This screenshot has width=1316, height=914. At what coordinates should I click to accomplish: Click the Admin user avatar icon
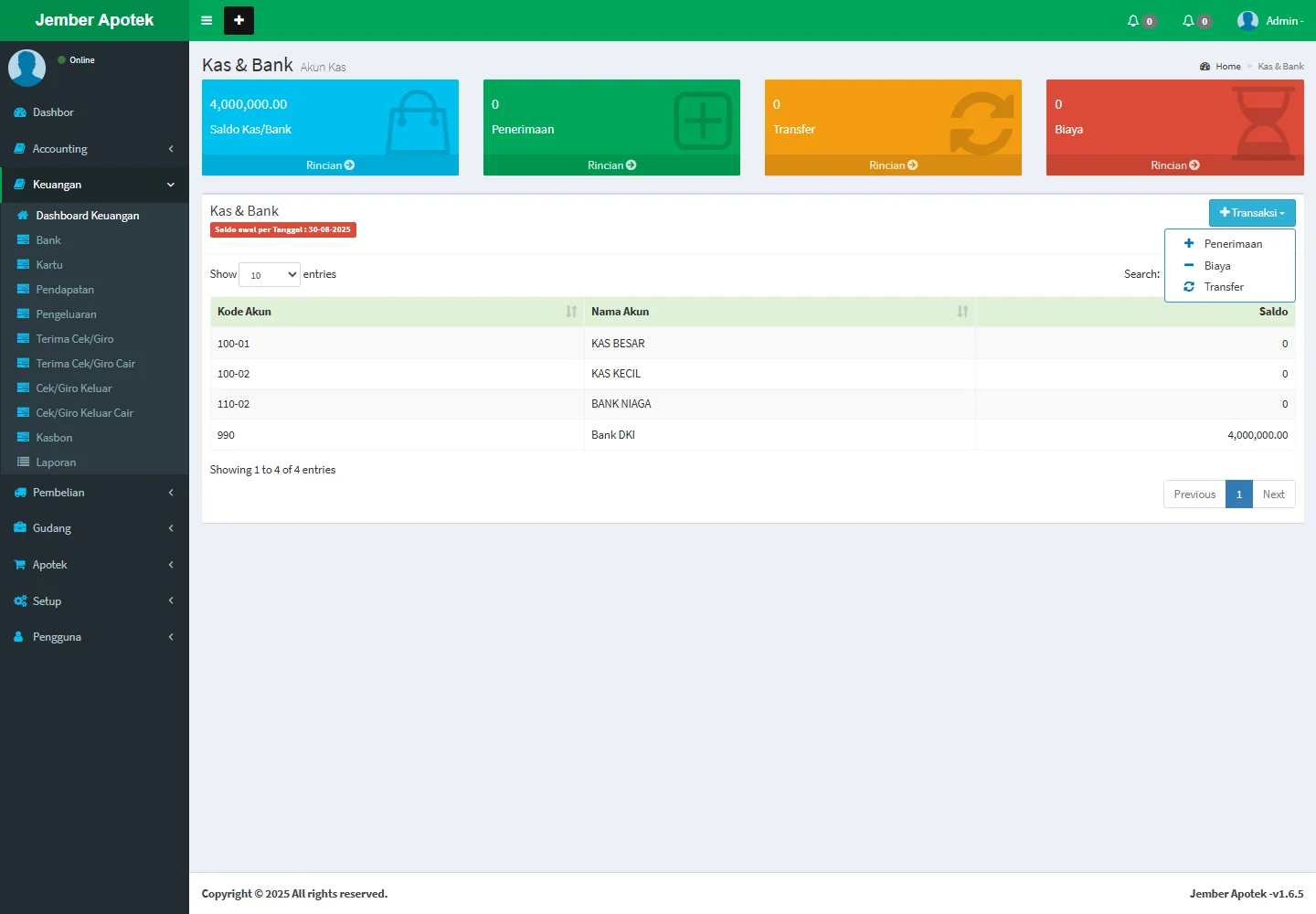pyautogui.click(x=1247, y=20)
